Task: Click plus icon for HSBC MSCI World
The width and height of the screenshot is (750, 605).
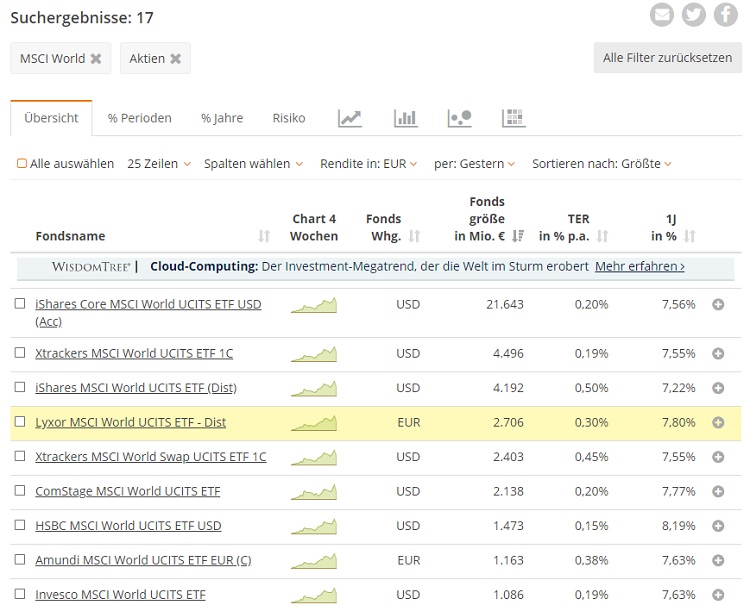Action: point(718,526)
